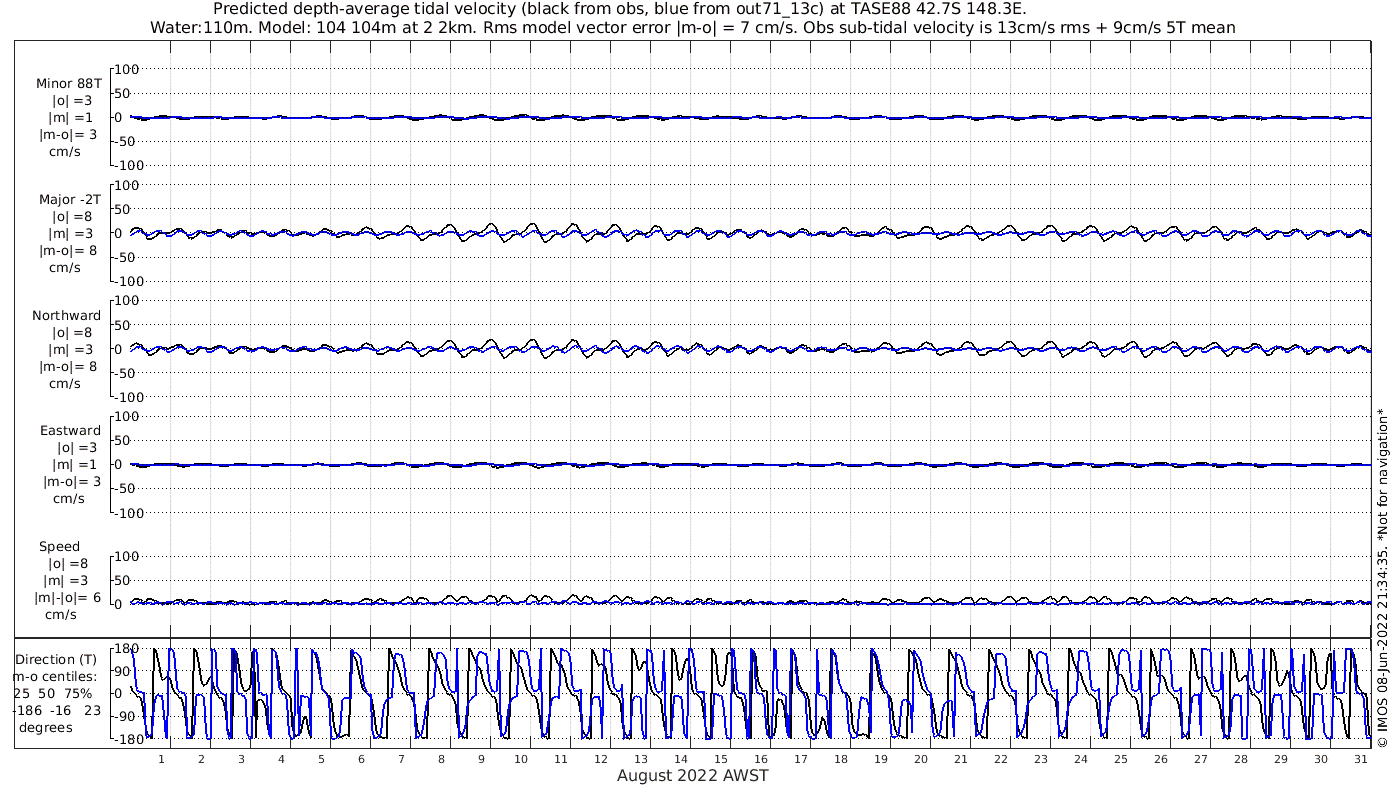The image size is (1400, 797).
Task: Click day 18 on the date axis
Action: 841,759
